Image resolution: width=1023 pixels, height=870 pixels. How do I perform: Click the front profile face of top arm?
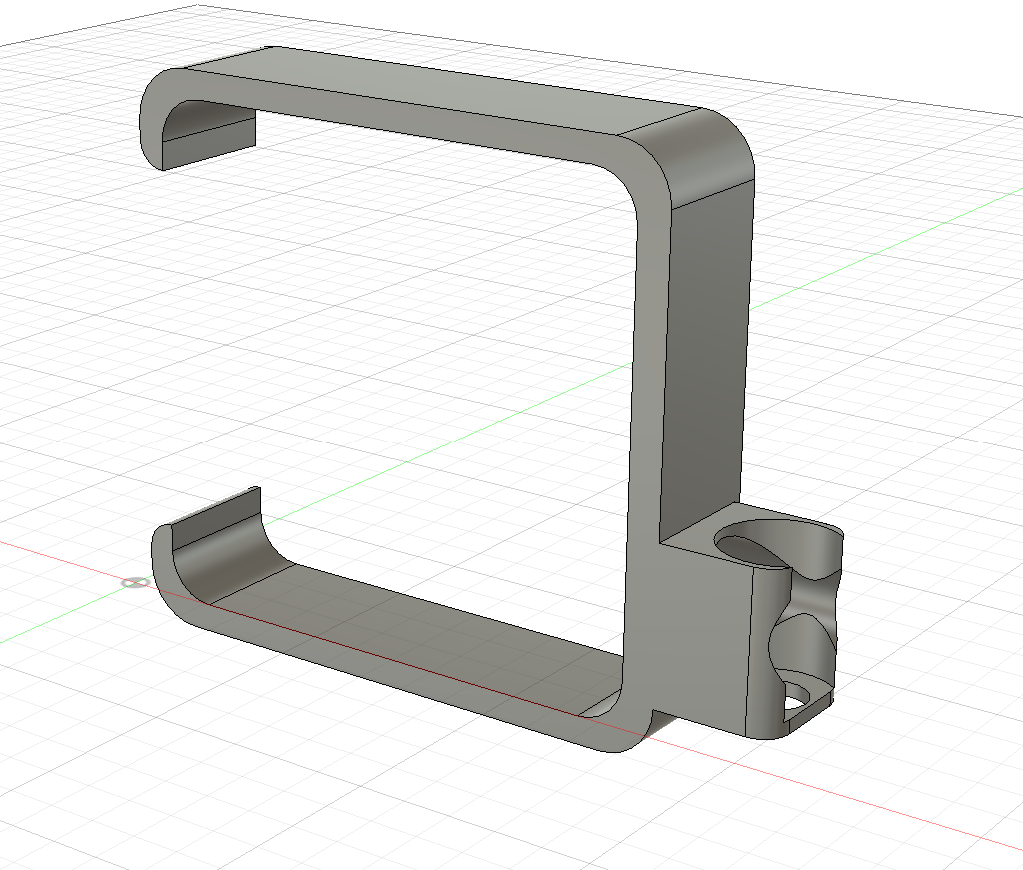(405, 117)
